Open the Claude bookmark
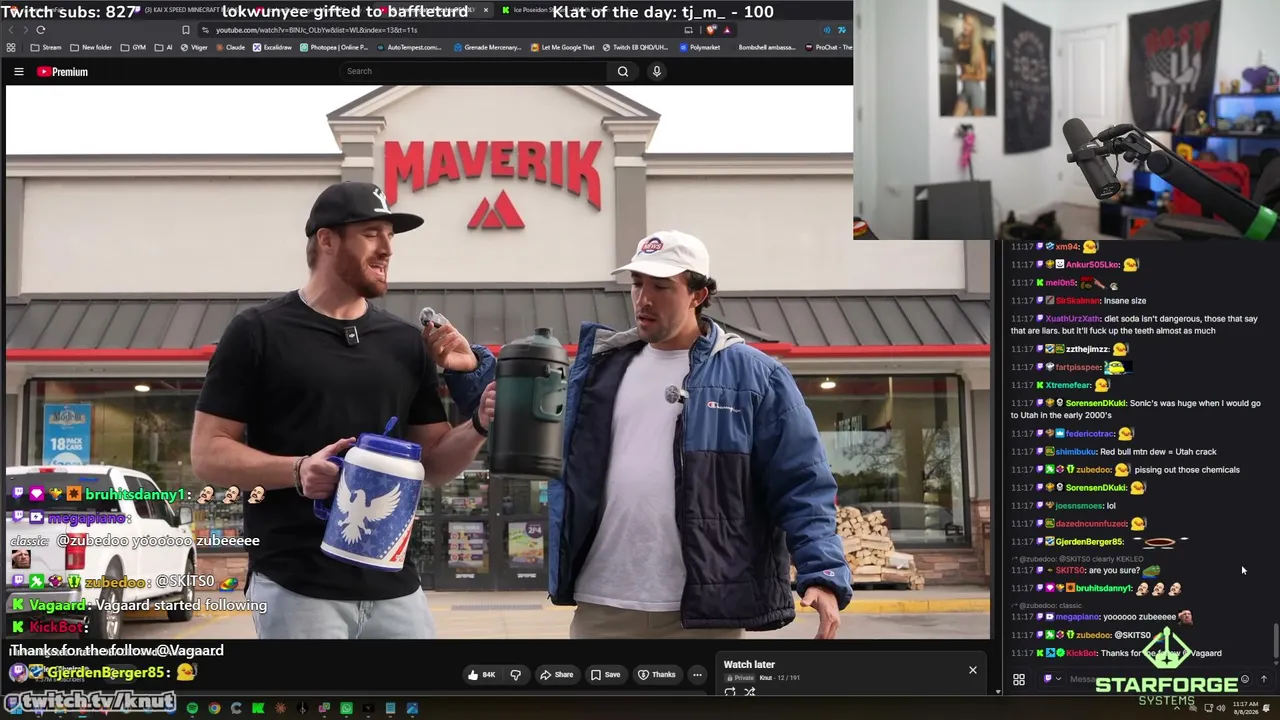This screenshot has height=720, width=1280. pyautogui.click(x=229, y=47)
